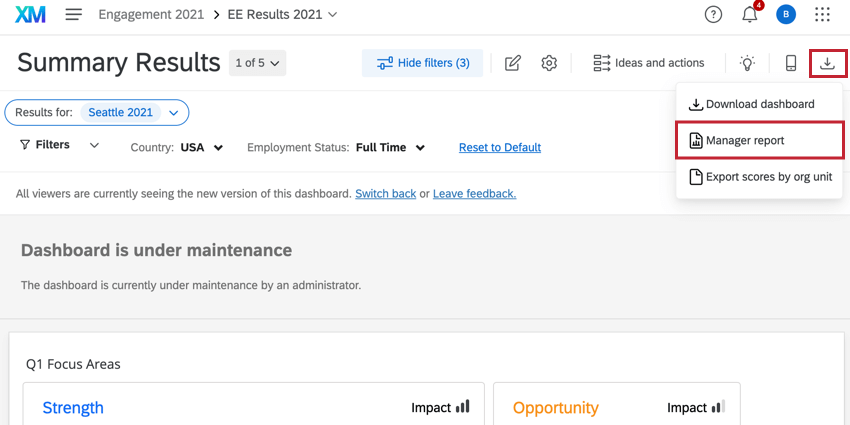Image resolution: width=850 pixels, height=425 pixels.
Task: Toggle mobile preview icon
Action: point(791,63)
